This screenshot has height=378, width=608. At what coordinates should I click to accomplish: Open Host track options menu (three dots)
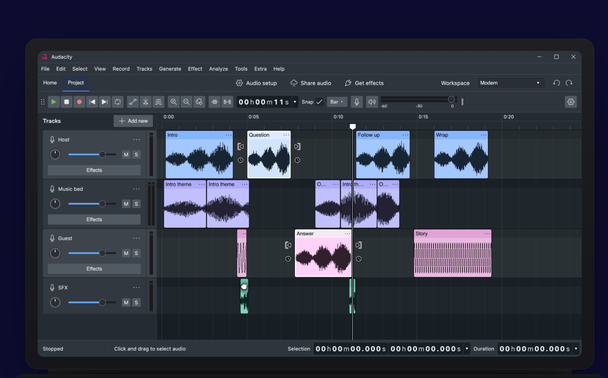click(136, 140)
